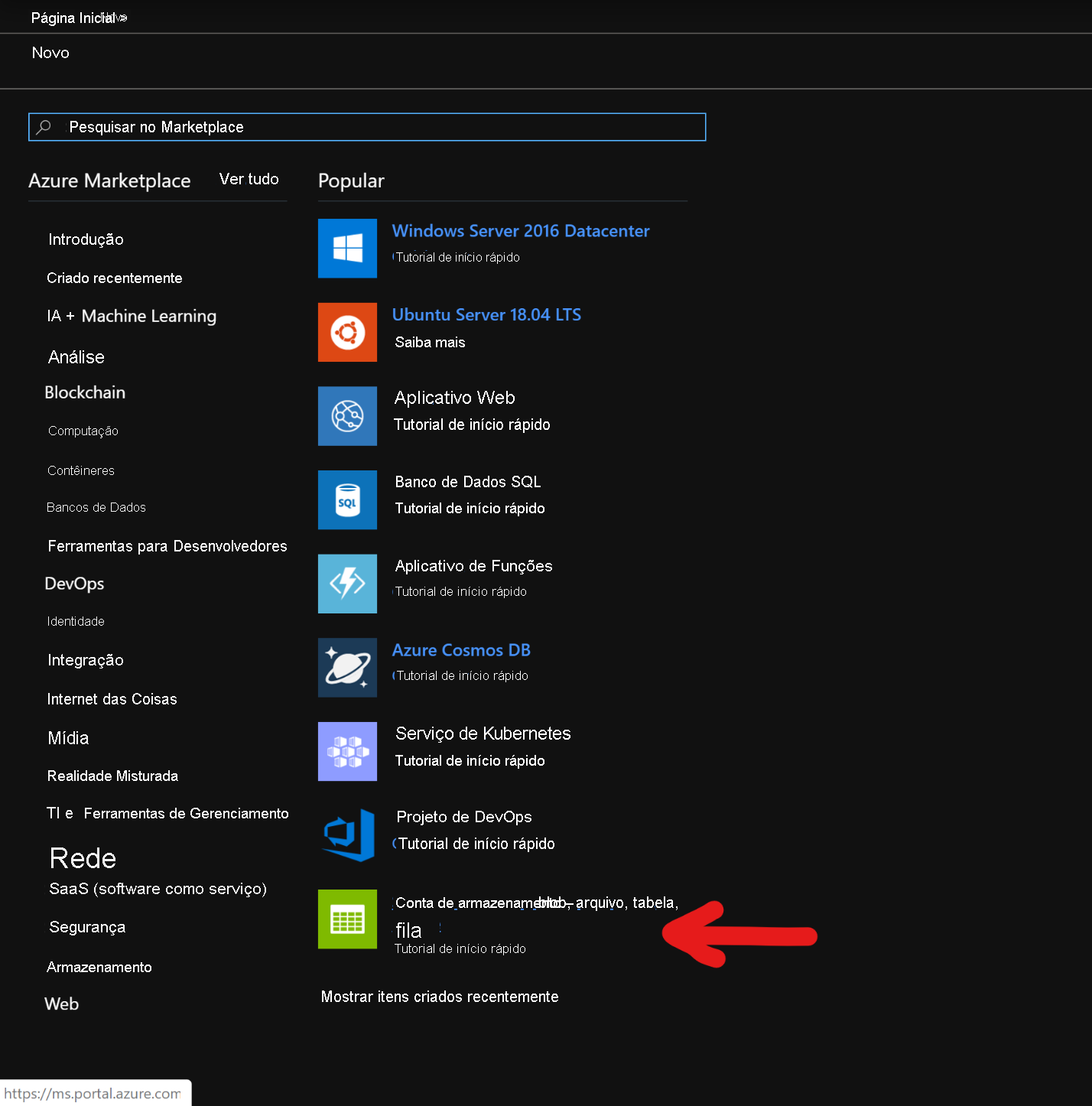Open quick start tutorial under Projeto de DevOps
This screenshot has height=1106, width=1092.
(476, 844)
